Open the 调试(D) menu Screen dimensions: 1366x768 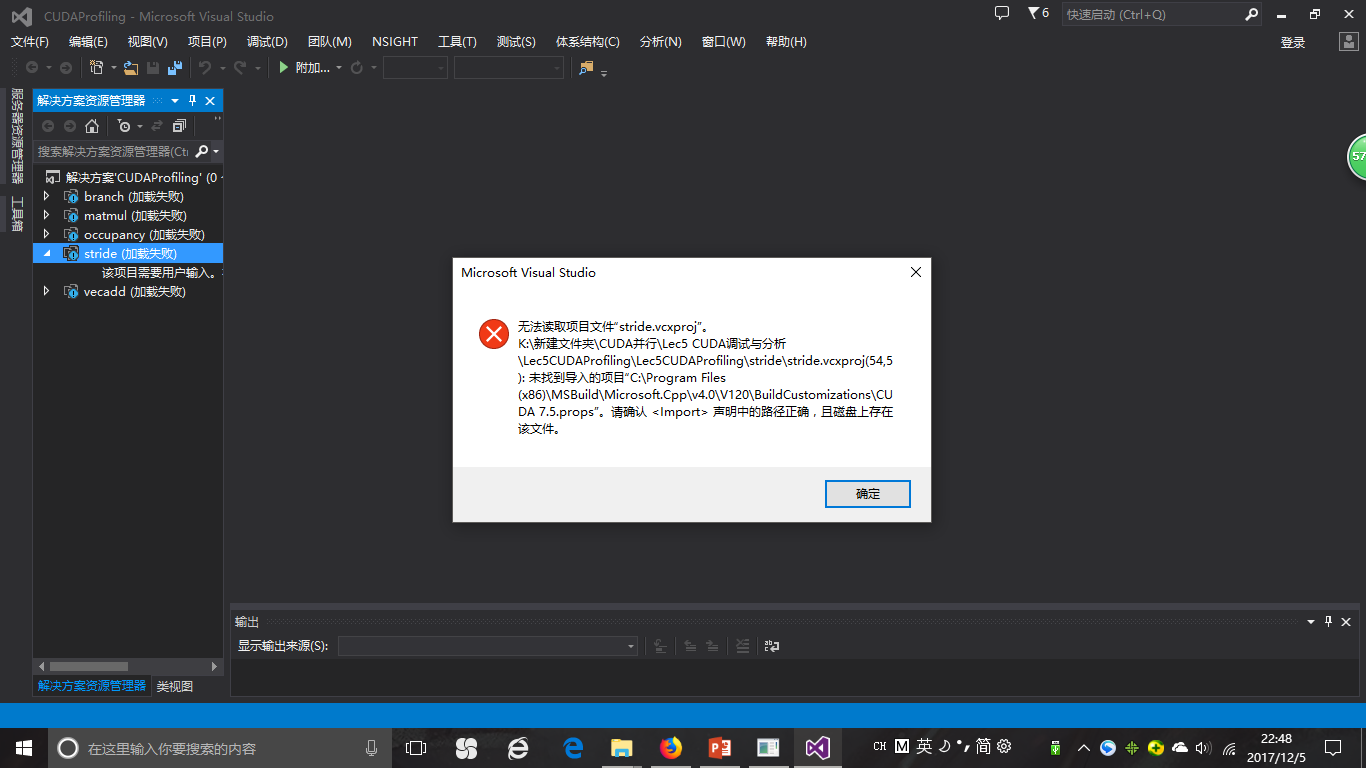tap(267, 42)
